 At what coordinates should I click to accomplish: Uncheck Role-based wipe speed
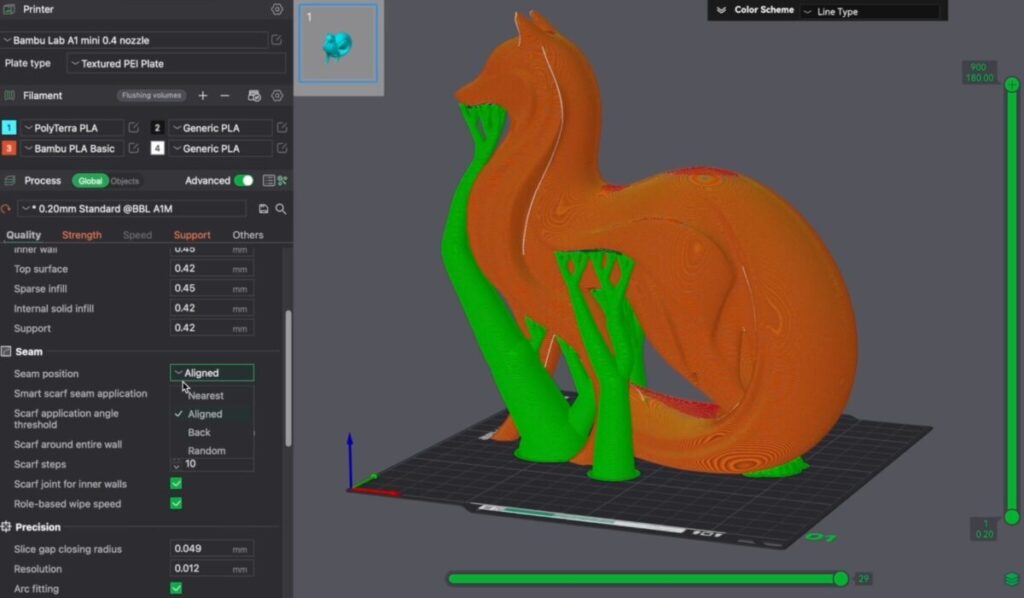pos(176,504)
